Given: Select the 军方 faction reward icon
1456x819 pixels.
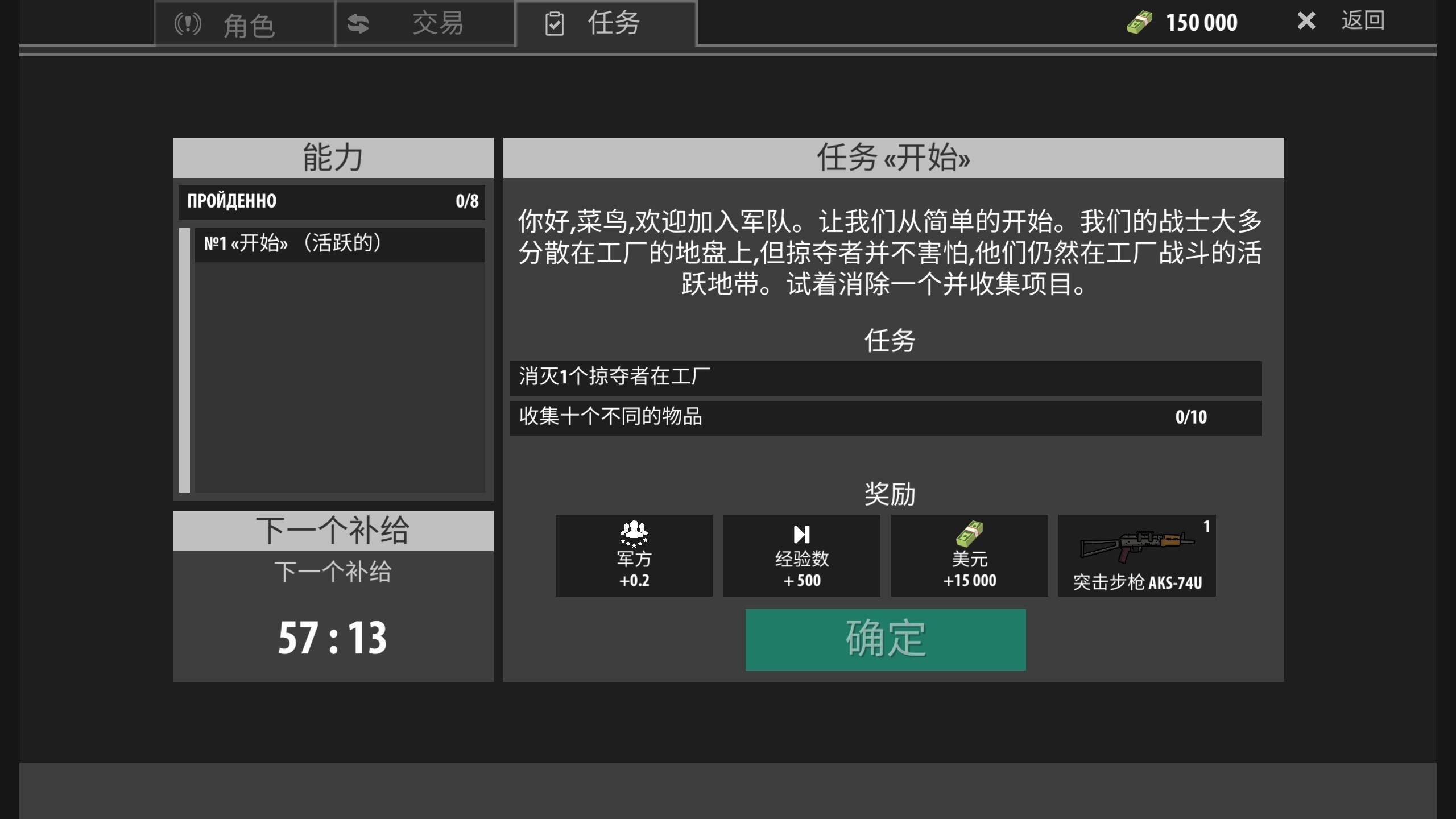Looking at the screenshot, I should (x=634, y=555).
